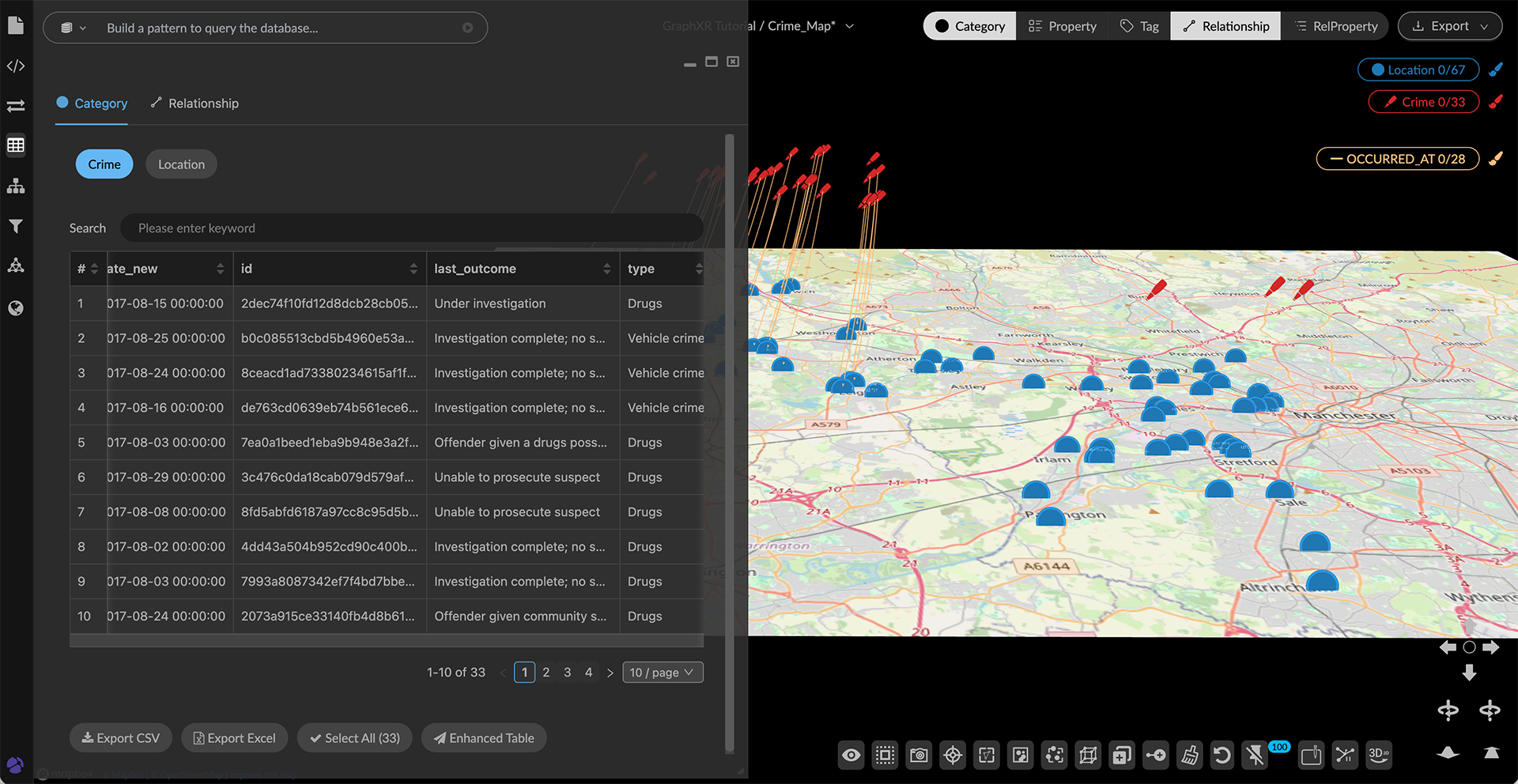Click the Export CSV button
Viewport: 1518px width, 784px height.
[121, 738]
